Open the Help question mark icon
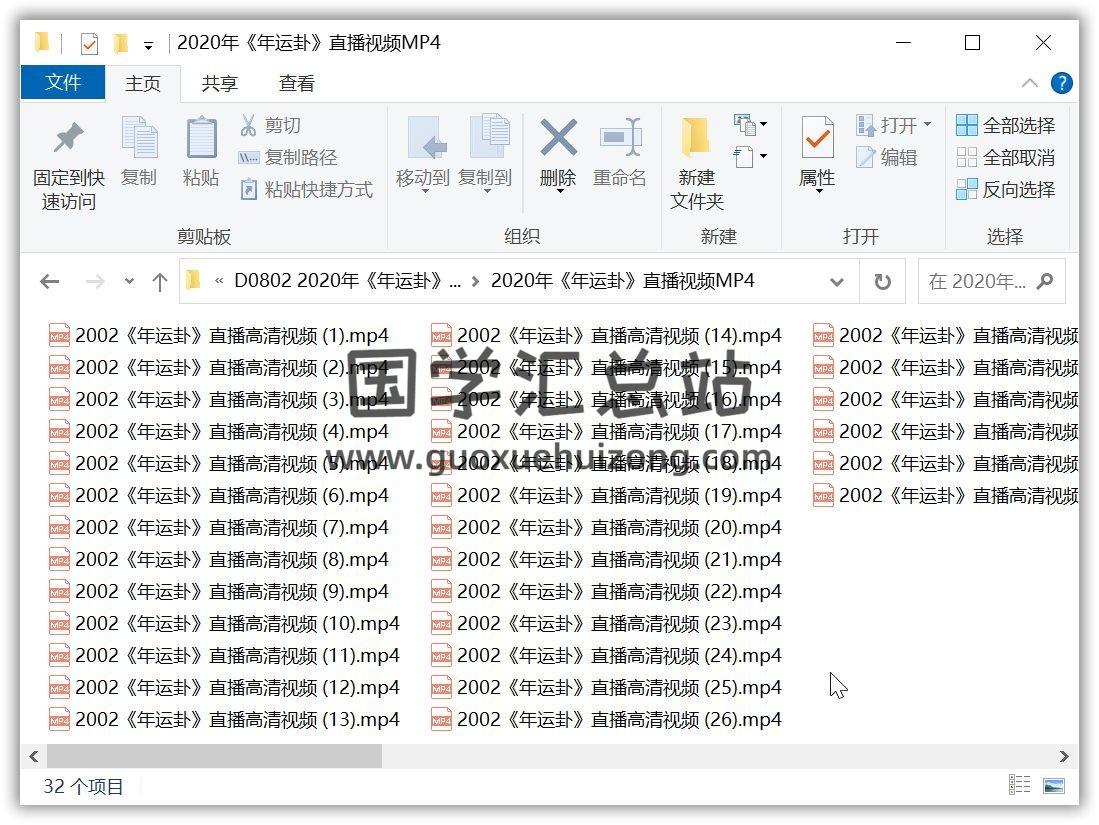Viewport: 1099px width, 825px height. 1061,84
